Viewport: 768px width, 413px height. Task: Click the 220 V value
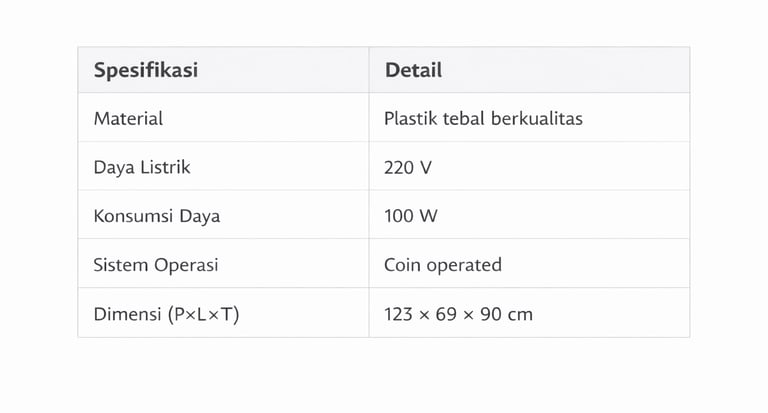point(408,168)
